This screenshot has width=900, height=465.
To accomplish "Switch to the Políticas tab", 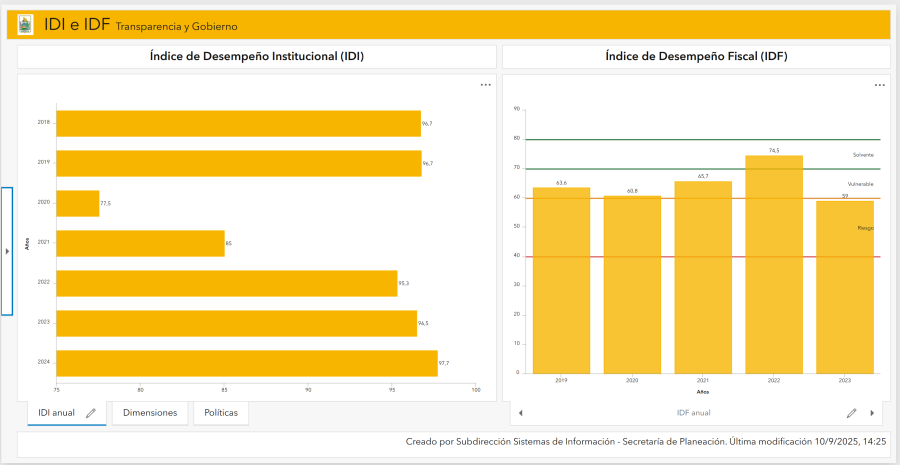I will pyautogui.click(x=220, y=413).
